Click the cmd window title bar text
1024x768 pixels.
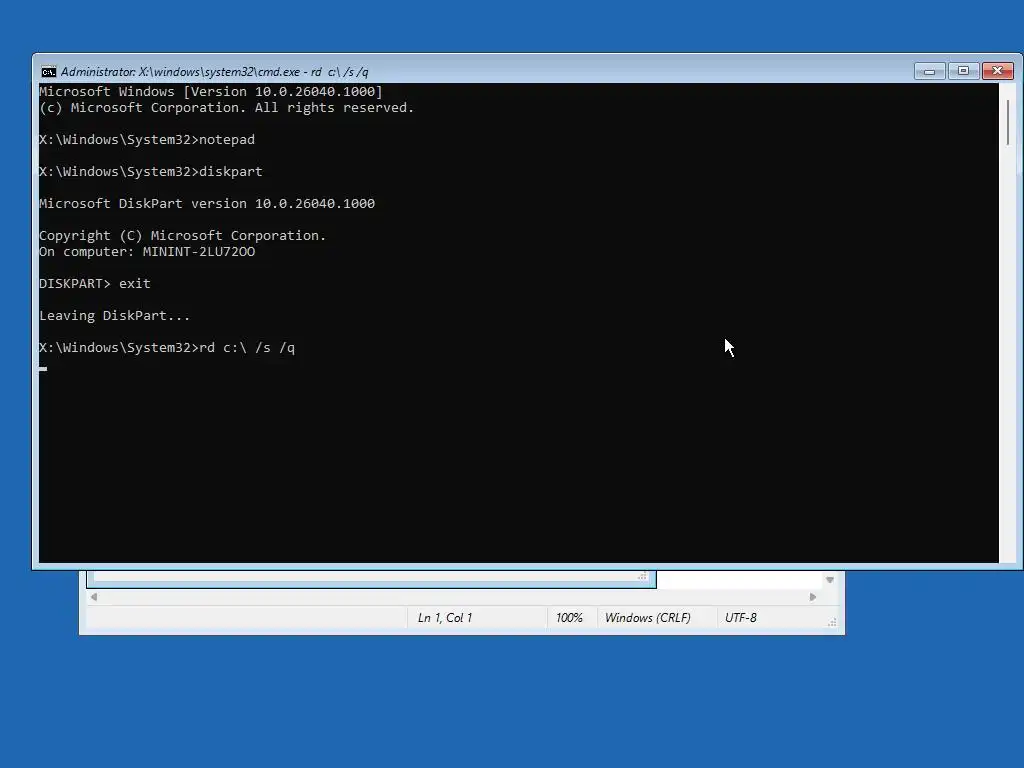[214, 72]
